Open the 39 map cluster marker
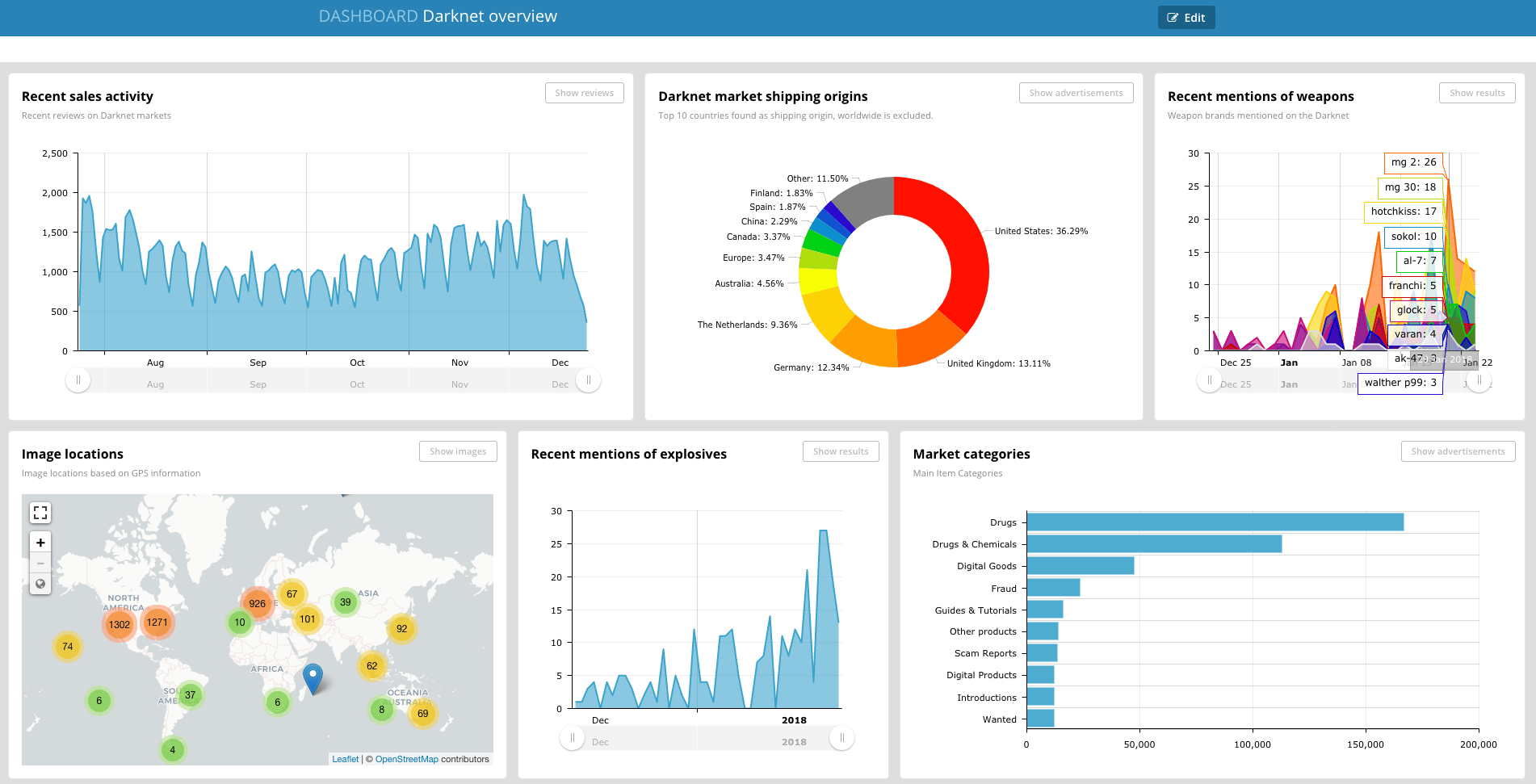 [346, 602]
